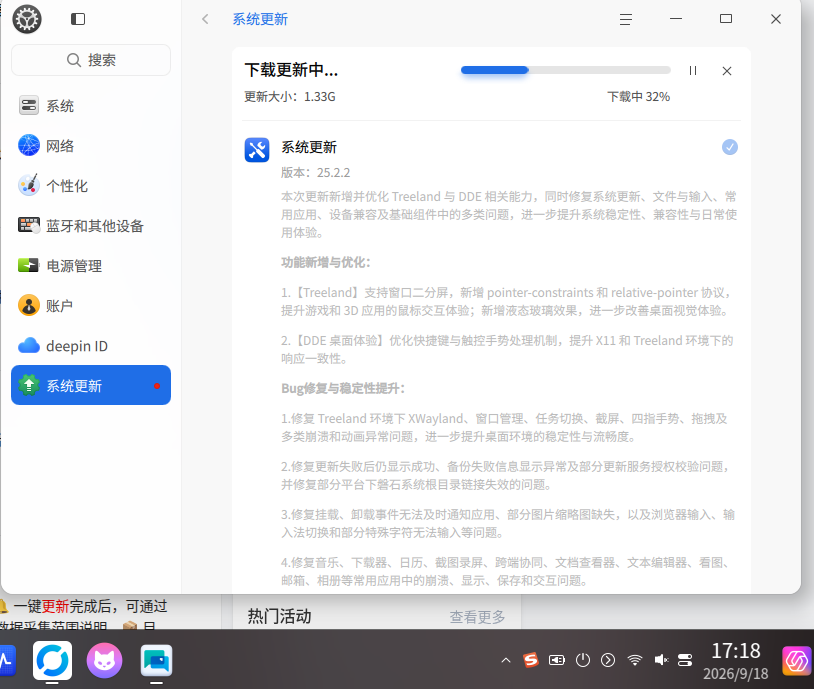814x689 pixels.
Task: Click the circled arrow tray icon
Action: [x=608, y=660]
